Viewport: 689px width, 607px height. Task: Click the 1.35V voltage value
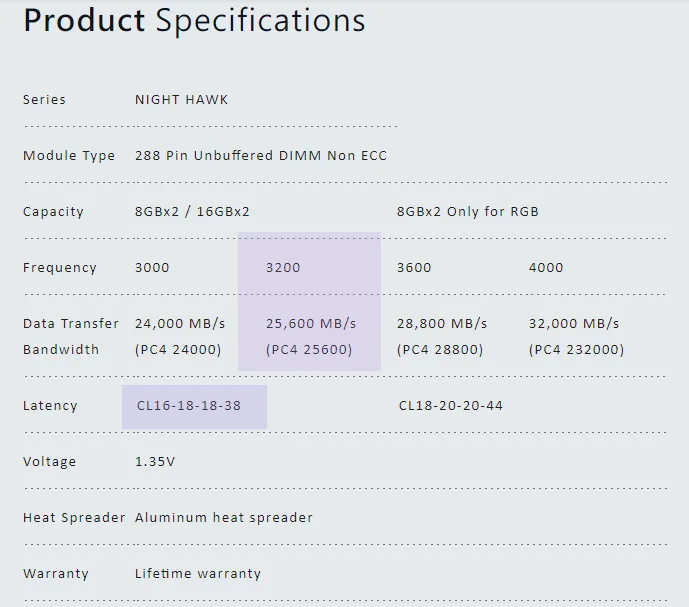coord(155,462)
